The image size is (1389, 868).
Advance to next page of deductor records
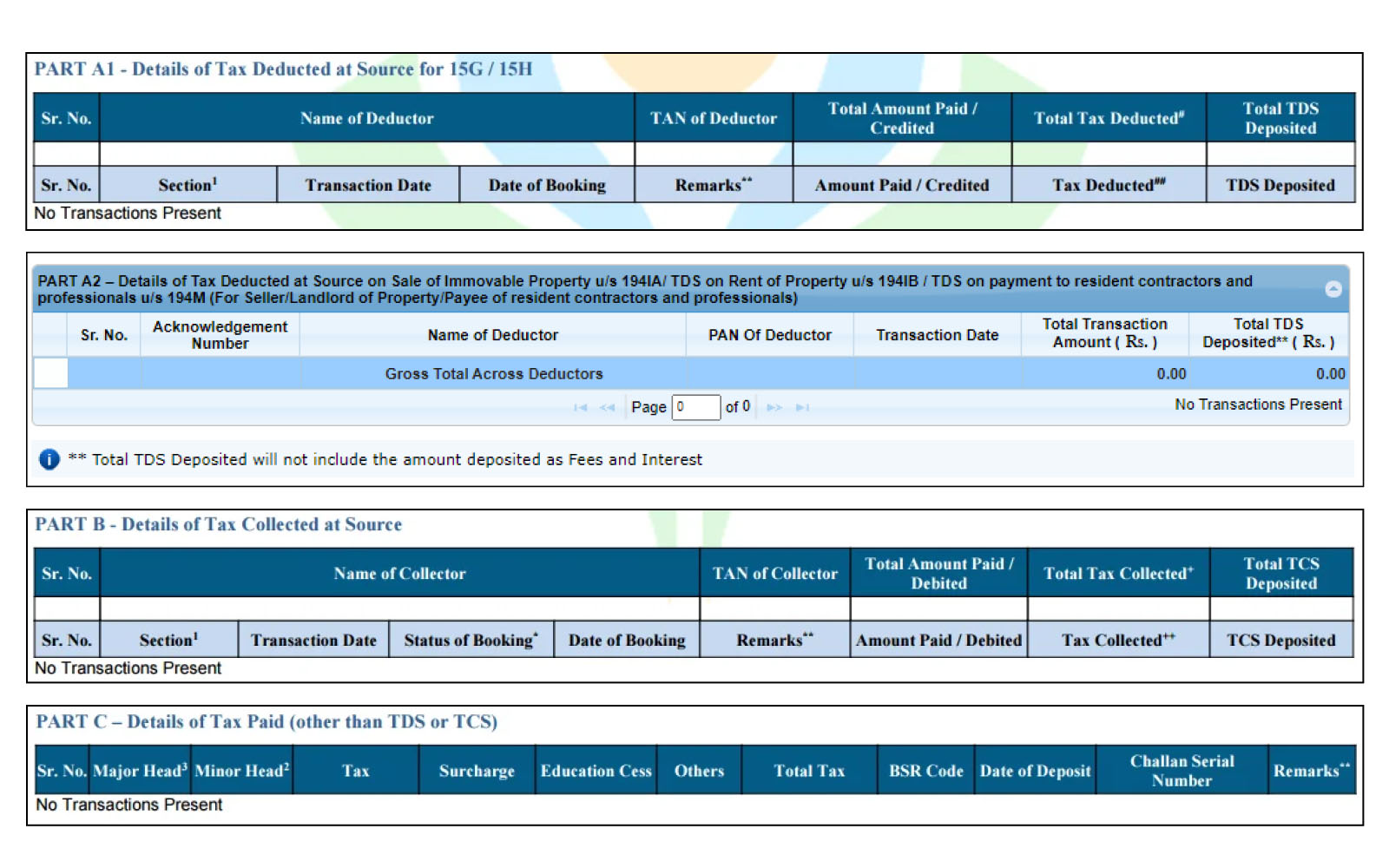(x=775, y=407)
